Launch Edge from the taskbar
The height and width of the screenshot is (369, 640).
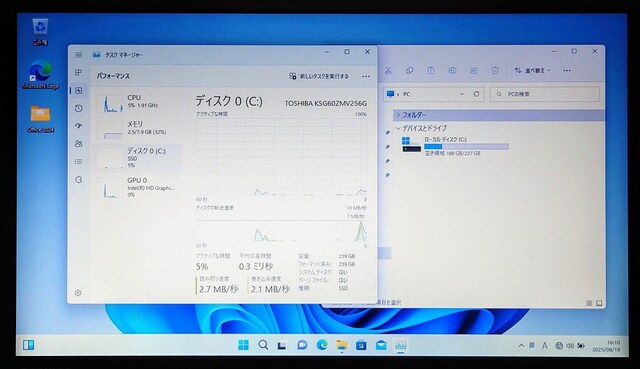[x=322, y=345]
